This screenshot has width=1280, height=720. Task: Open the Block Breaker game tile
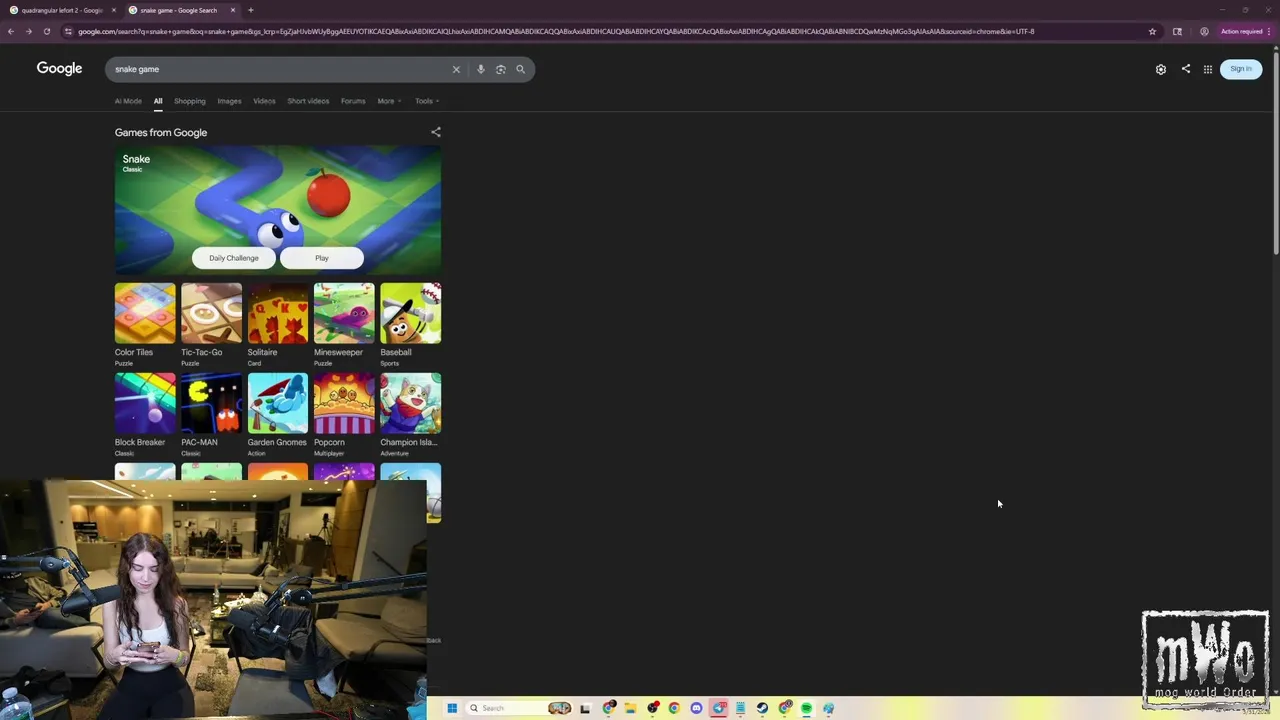[145, 414]
